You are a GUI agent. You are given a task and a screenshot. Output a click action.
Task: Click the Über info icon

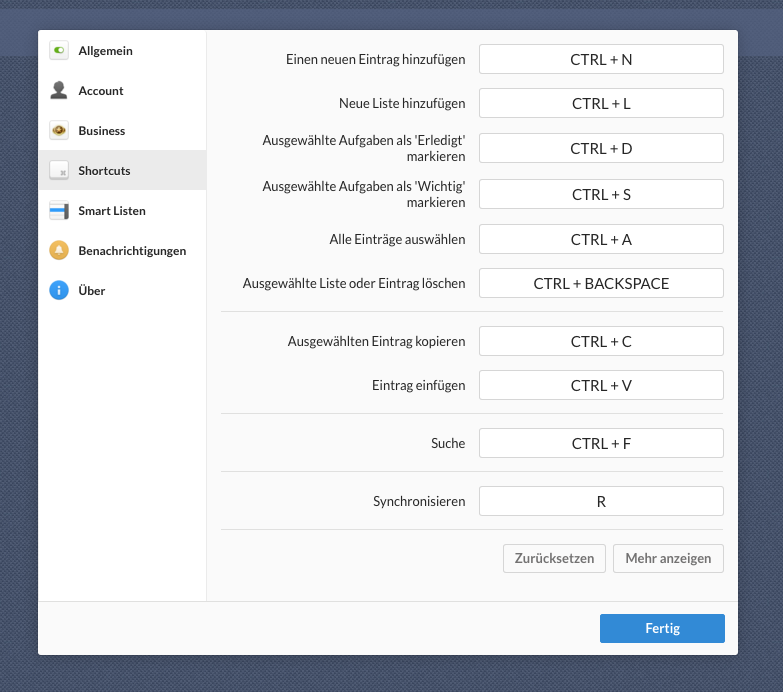pos(59,290)
